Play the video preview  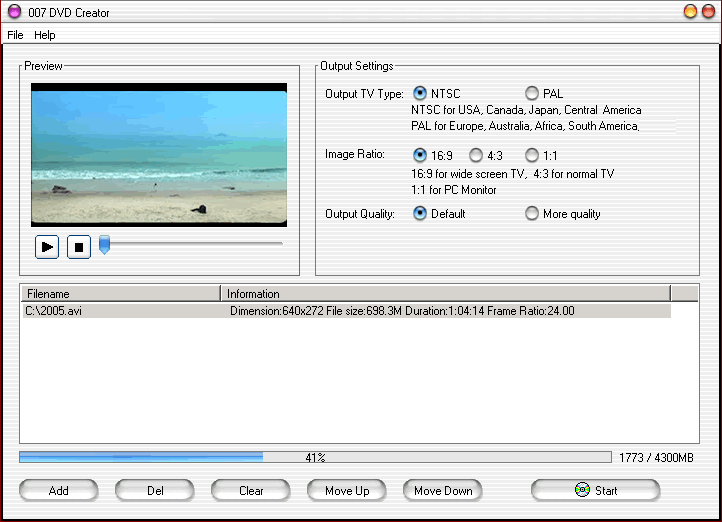(x=47, y=247)
